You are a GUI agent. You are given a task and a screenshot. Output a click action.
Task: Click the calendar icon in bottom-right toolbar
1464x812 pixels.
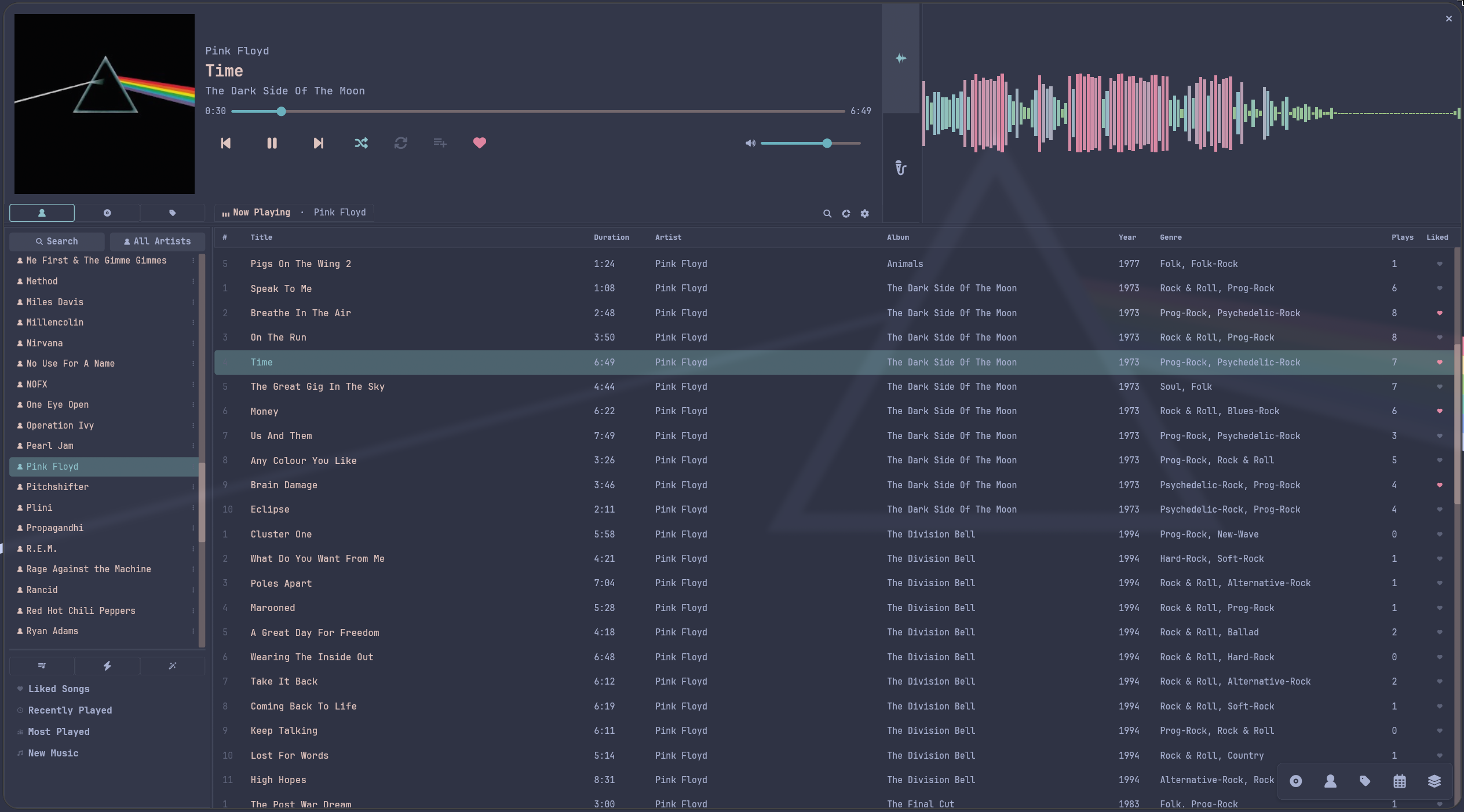1400,781
